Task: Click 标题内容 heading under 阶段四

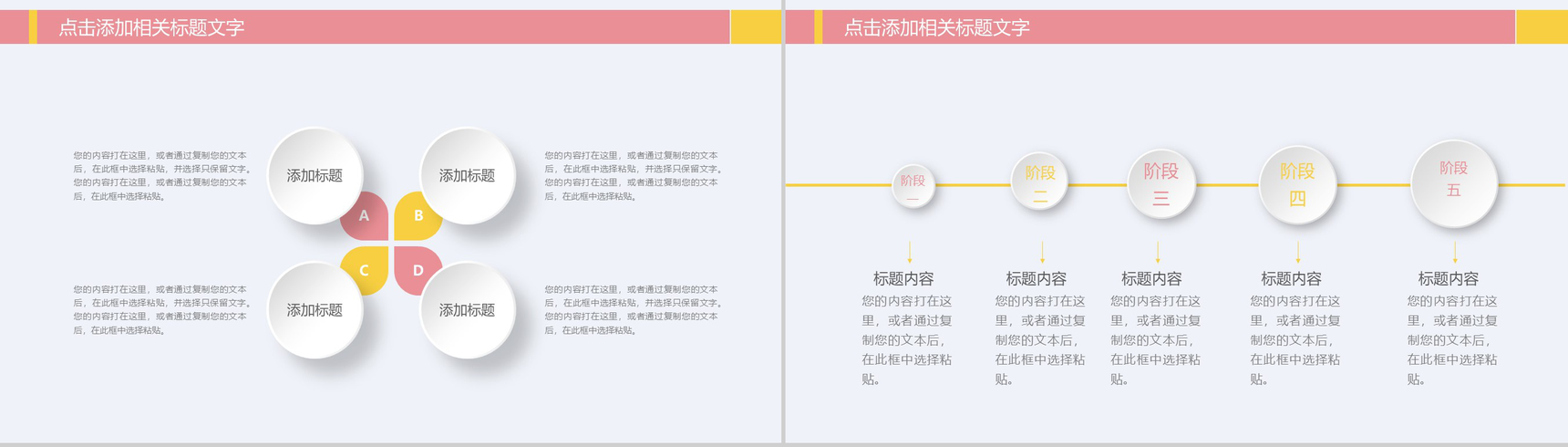Action: click(1291, 278)
